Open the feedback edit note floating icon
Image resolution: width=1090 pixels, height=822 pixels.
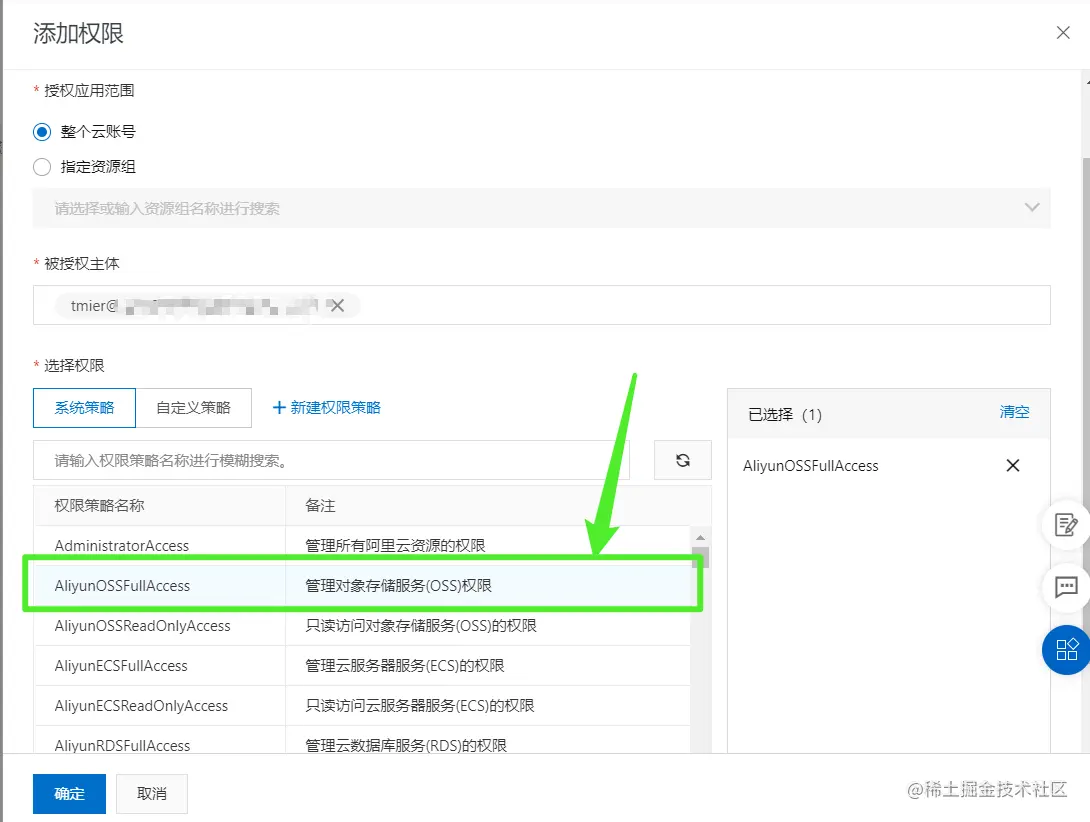(x=1066, y=525)
